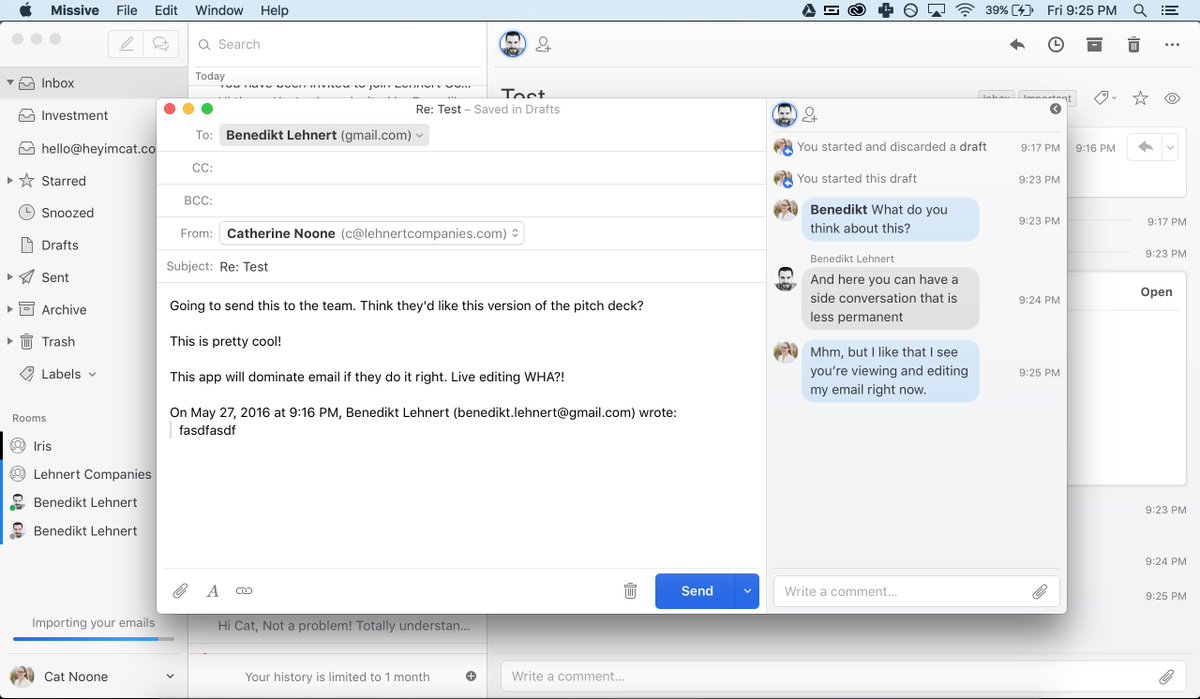Open the Help menu
Image resolution: width=1200 pixels, height=699 pixels.
pyautogui.click(x=274, y=10)
